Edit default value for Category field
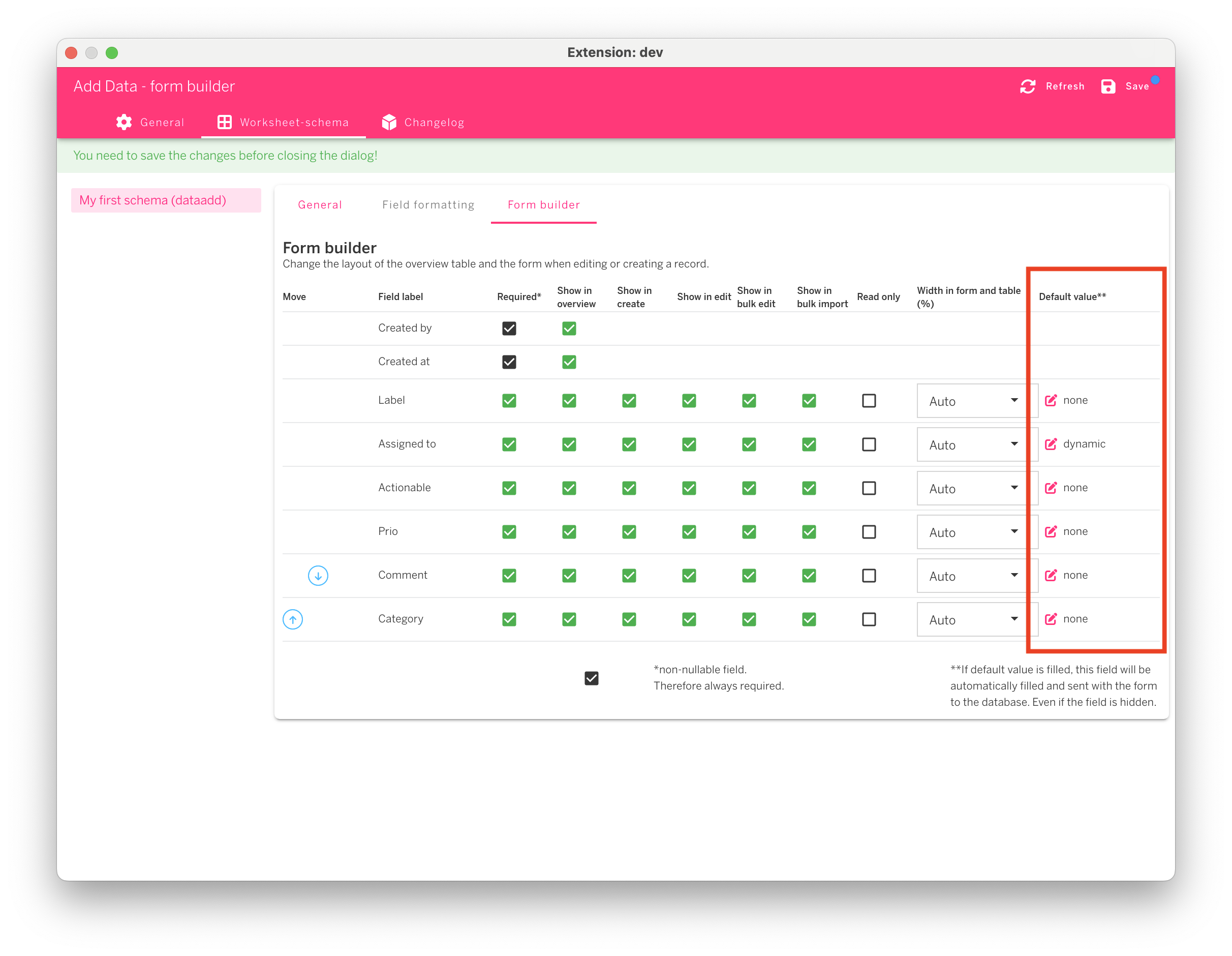Viewport: 1232px width, 956px height. pos(1051,619)
